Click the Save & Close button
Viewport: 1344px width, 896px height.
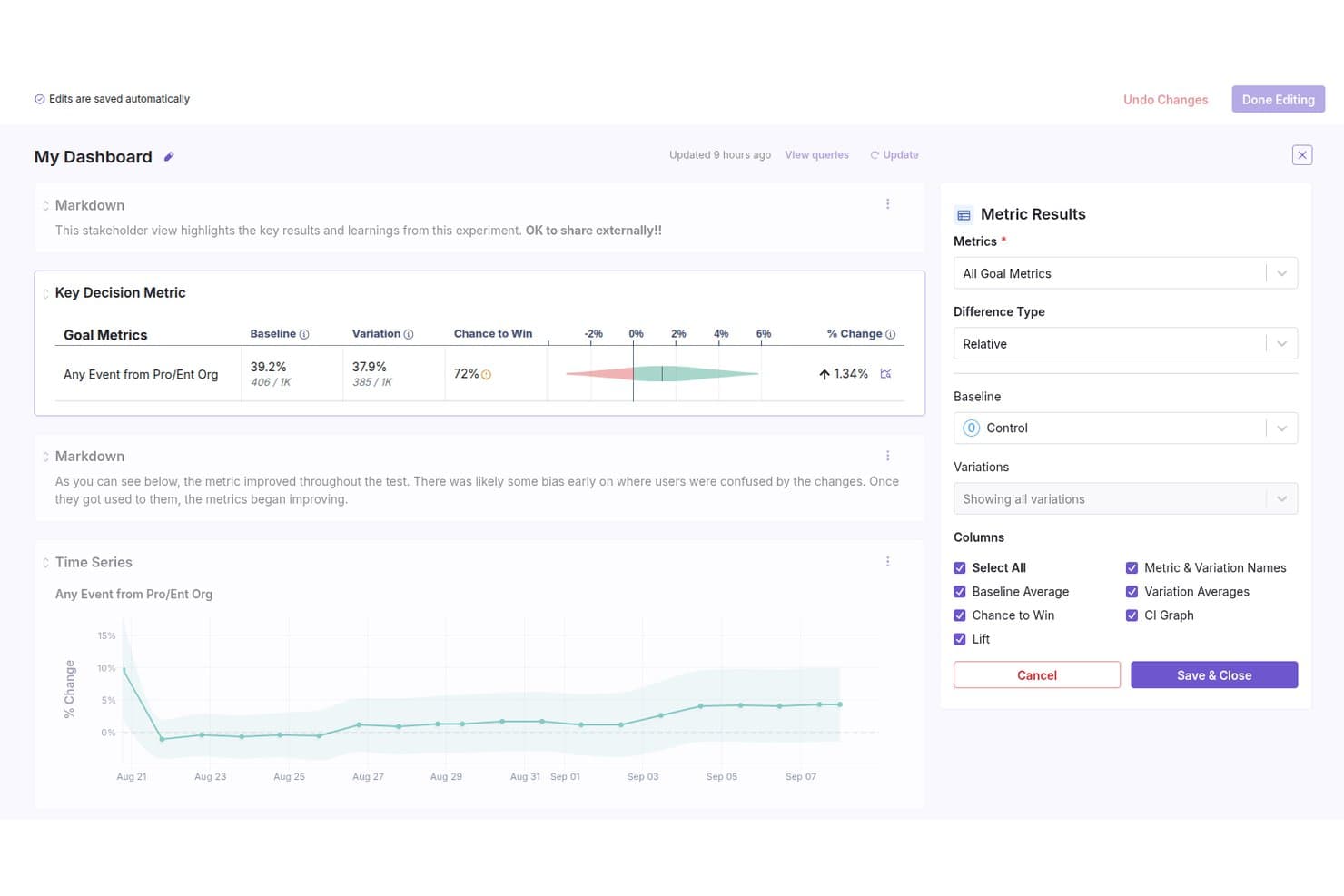tap(1214, 675)
